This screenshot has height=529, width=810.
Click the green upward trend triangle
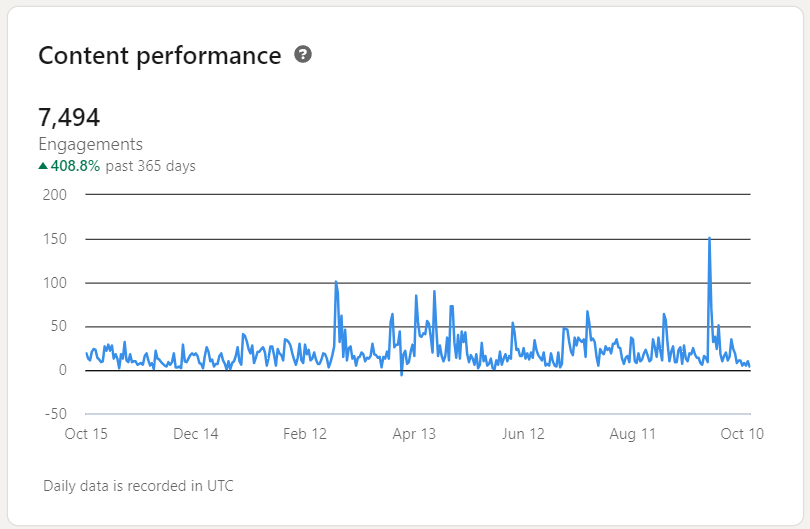[43, 166]
